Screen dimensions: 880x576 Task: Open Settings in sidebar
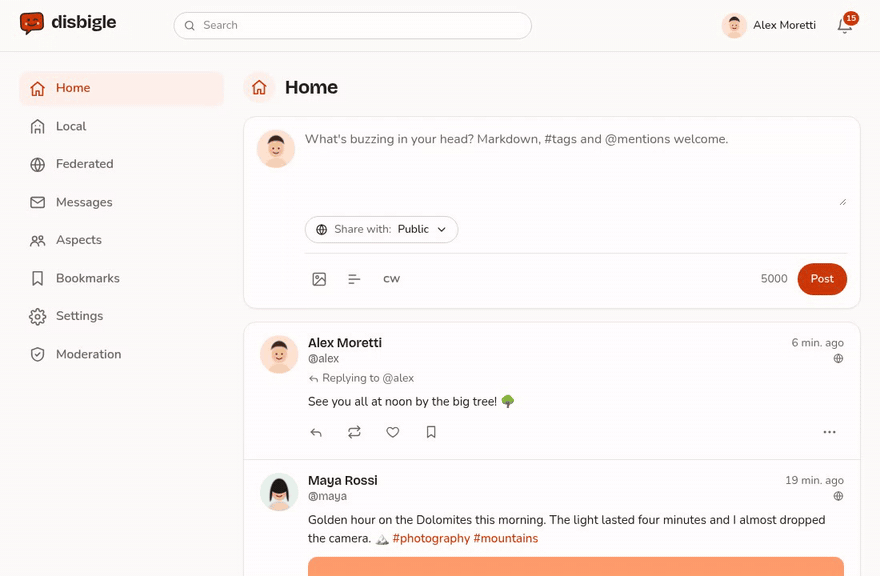[121, 316]
